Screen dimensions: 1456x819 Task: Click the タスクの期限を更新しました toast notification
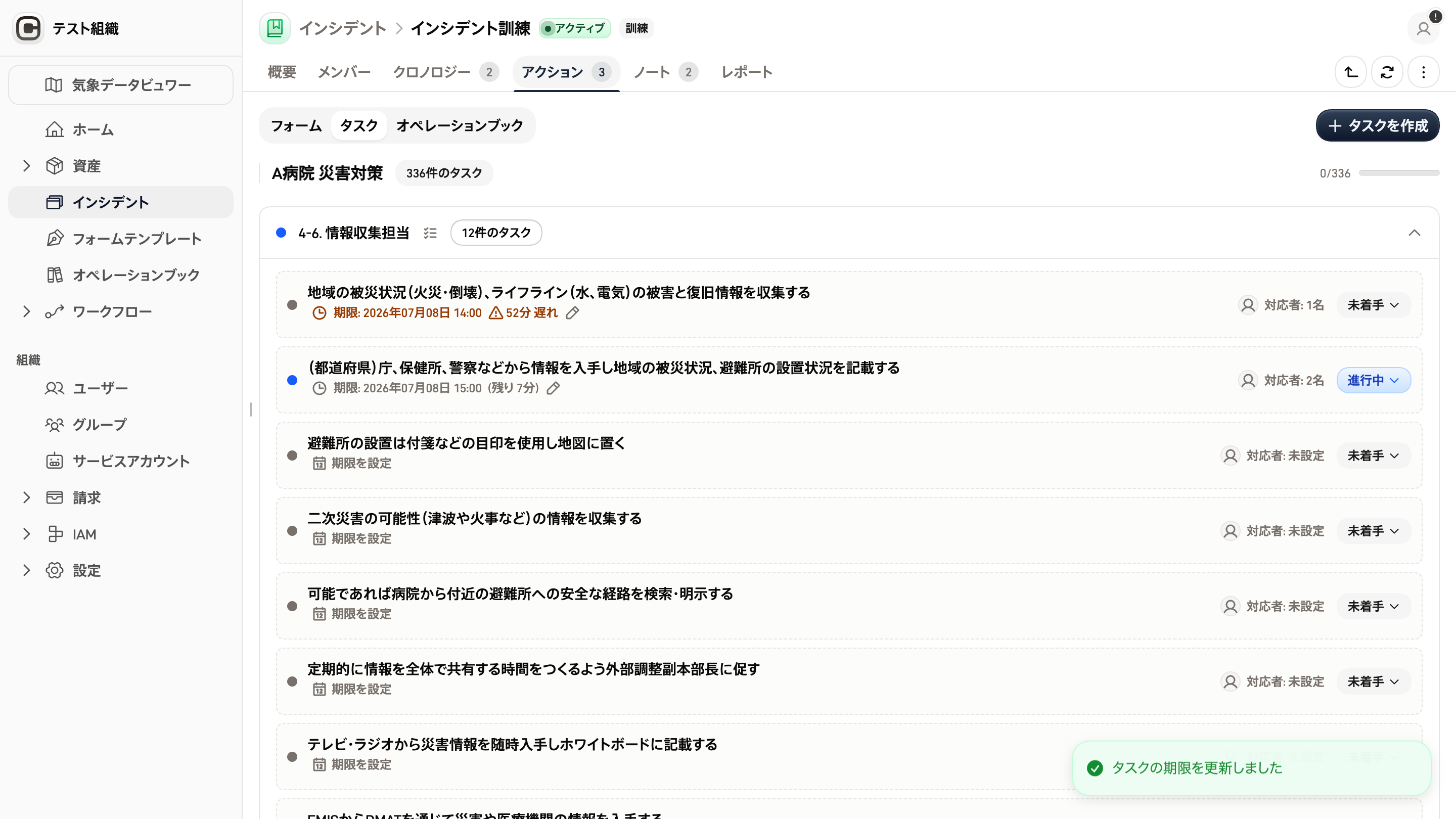point(1251,768)
